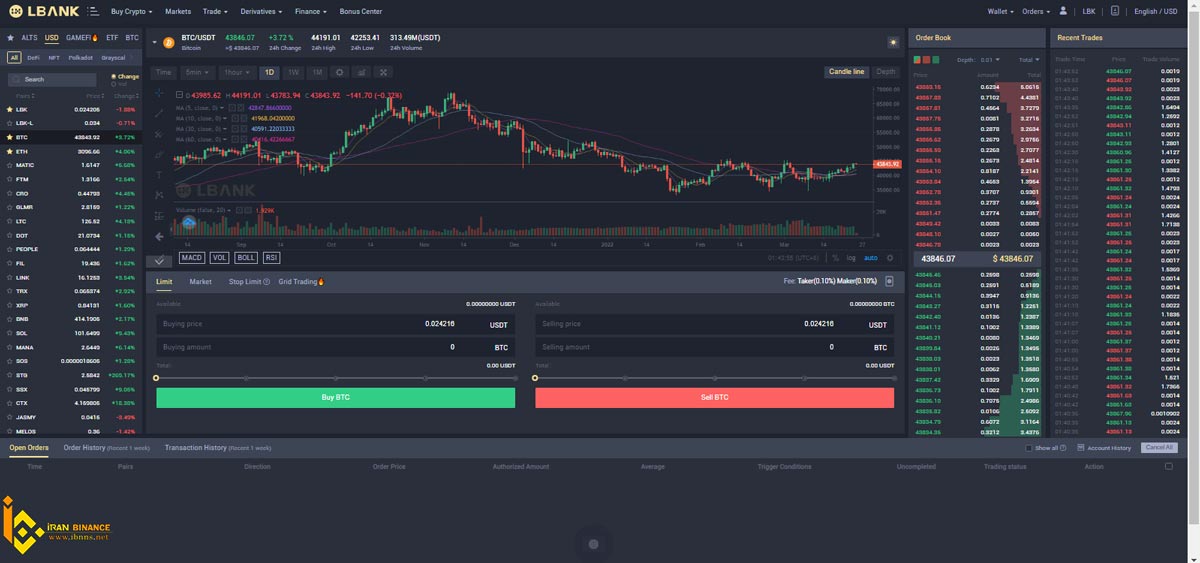Open the Wallet dropdown

(1000, 12)
